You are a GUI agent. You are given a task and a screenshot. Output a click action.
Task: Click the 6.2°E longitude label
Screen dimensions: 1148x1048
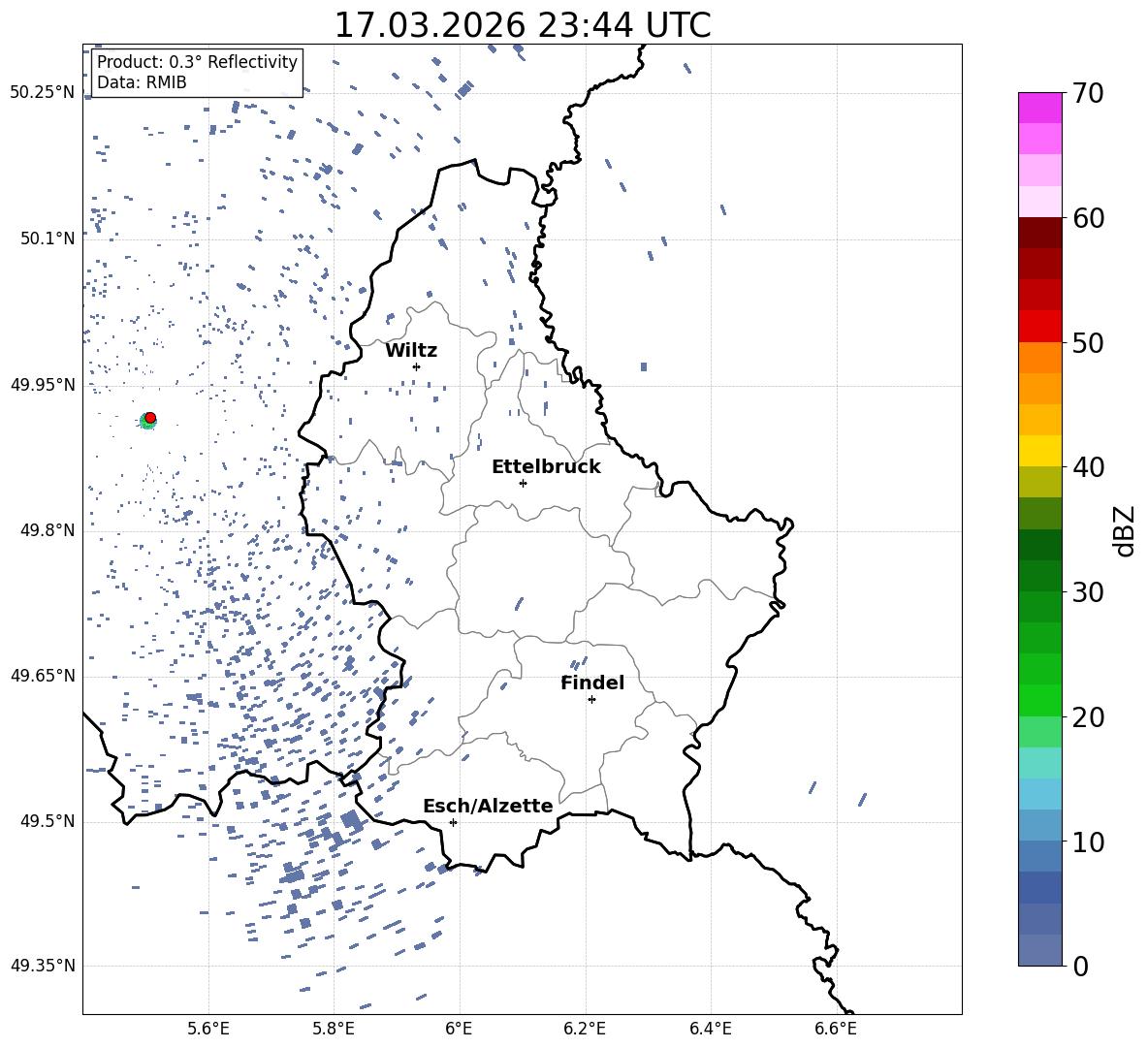585,1029
